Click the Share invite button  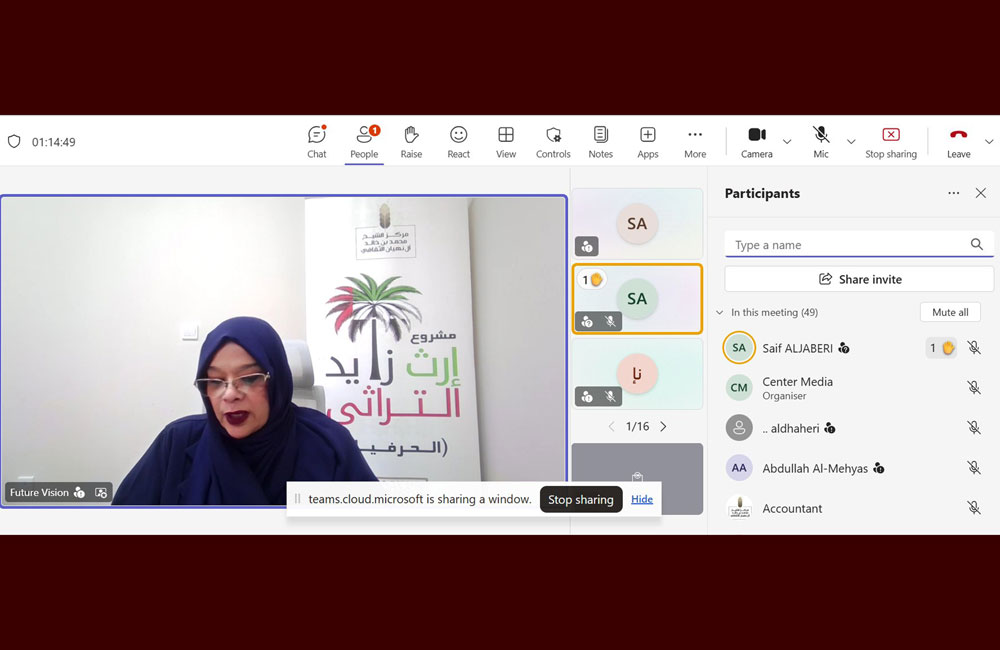[x=858, y=279]
